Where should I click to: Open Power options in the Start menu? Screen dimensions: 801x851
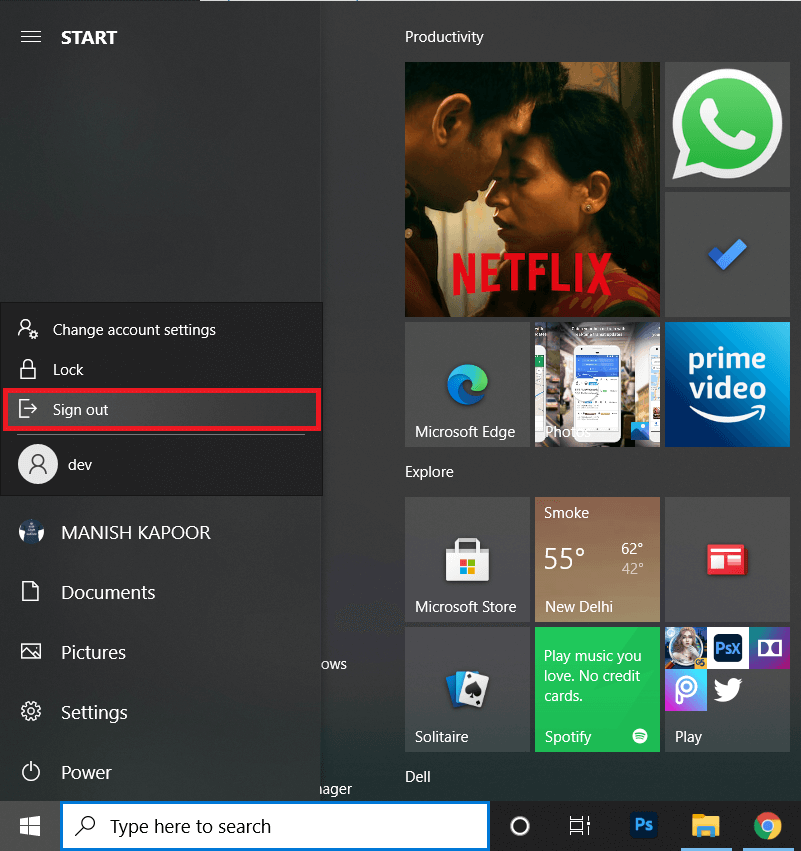tap(85, 772)
